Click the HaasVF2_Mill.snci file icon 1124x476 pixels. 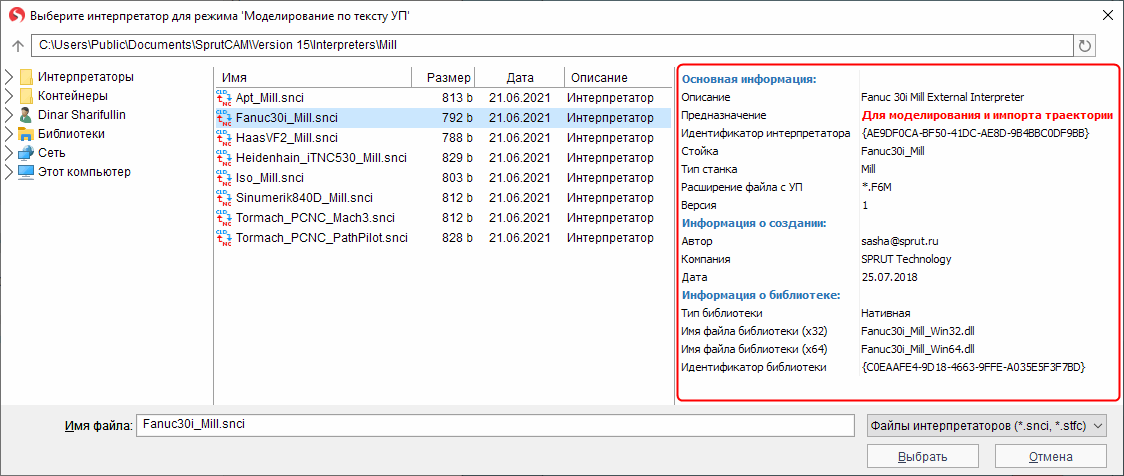(224, 138)
